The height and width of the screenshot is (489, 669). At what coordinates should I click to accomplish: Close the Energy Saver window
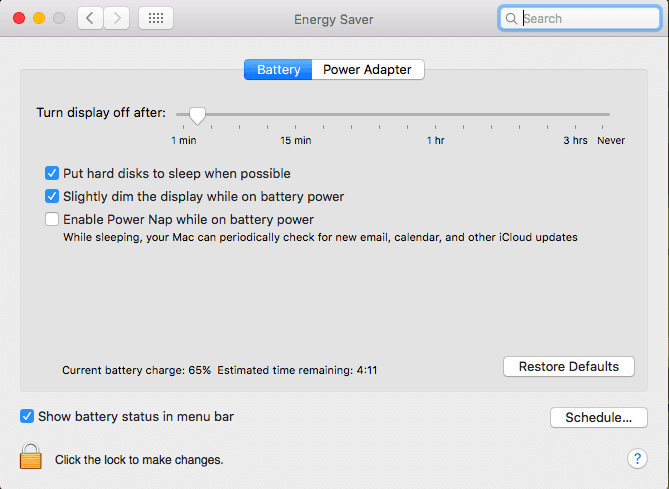coord(19,18)
